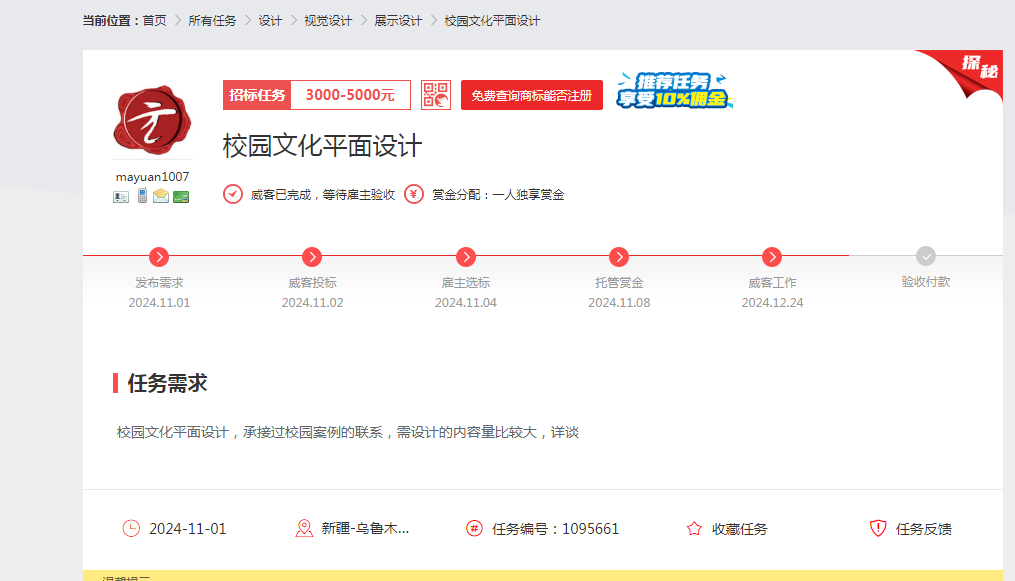The height and width of the screenshot is (581, 1015).
Task: Click the 推荐任务享受10%佣金 banner
Action: click(674, 91)
